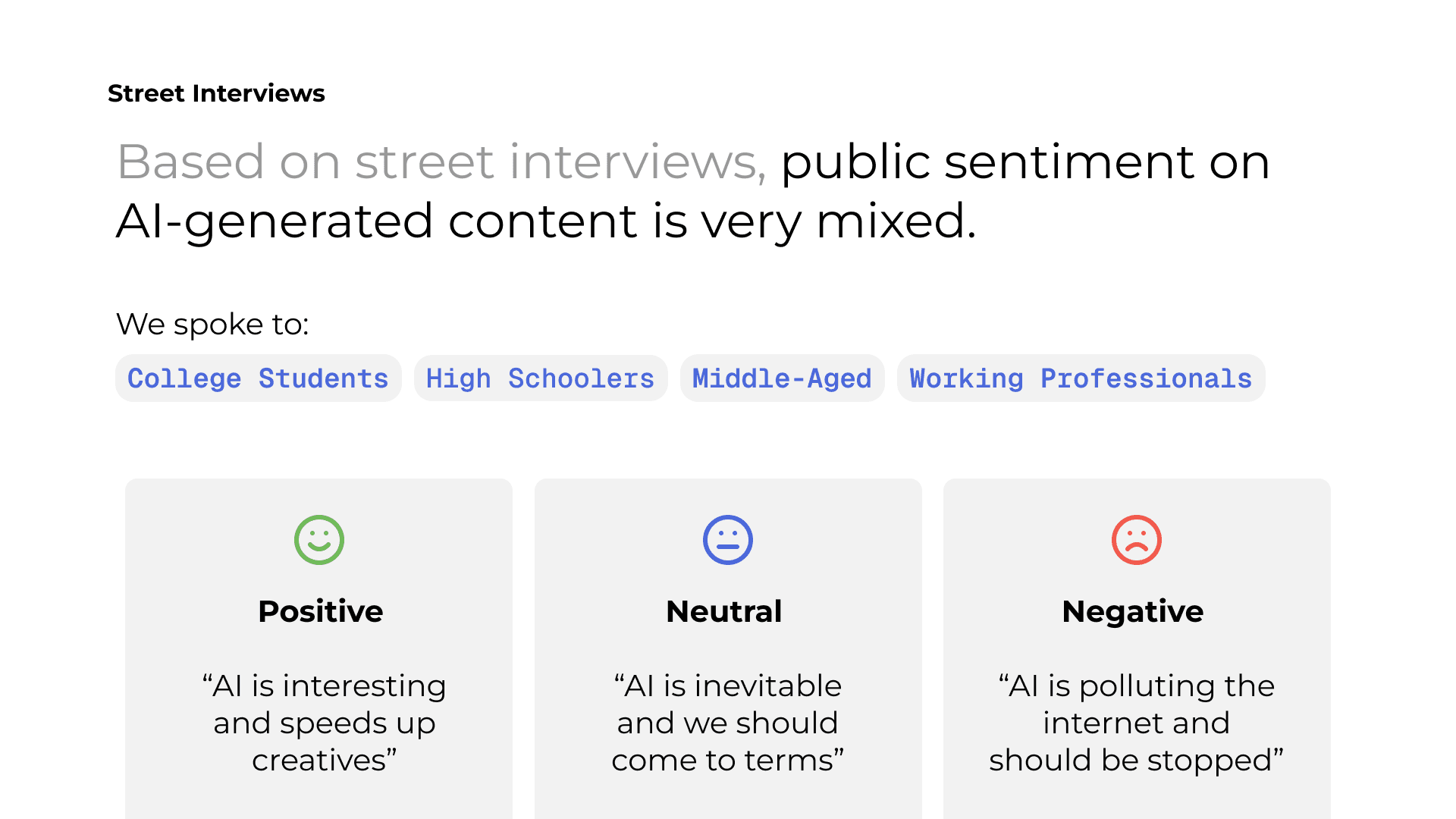Click blank space between Negative face and heading
Image resolution: width=1456 pixels, height=819 pixels.
click(1137, 581)
